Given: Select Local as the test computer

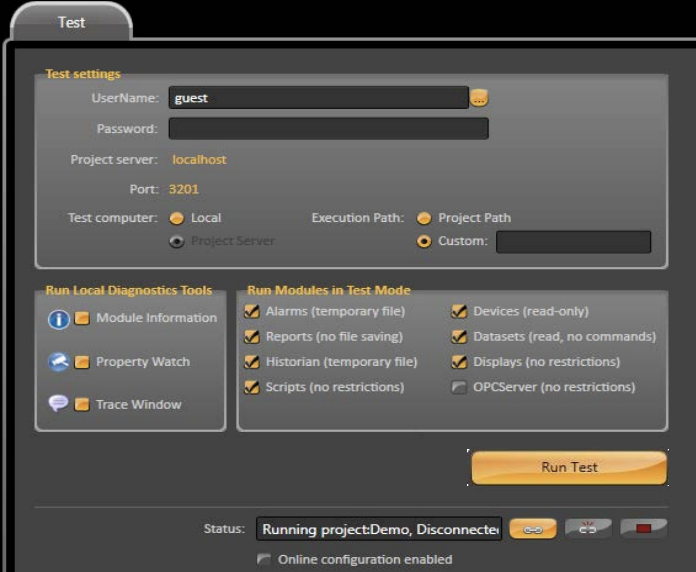Looking at the screenshot, I should [177, 218].
